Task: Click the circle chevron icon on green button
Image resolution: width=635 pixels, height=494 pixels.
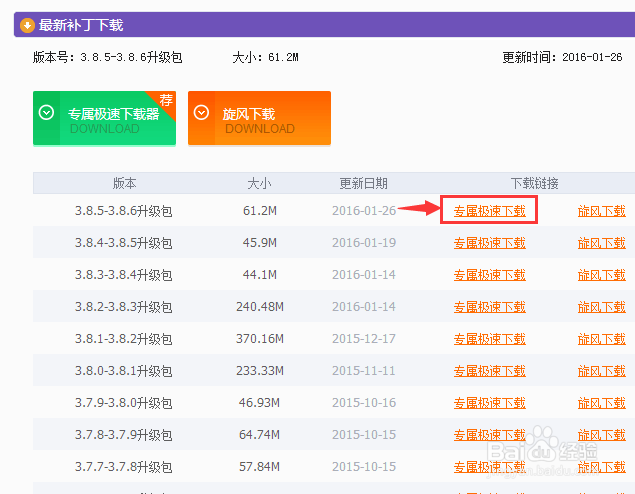Action: [x=46, y=112]
